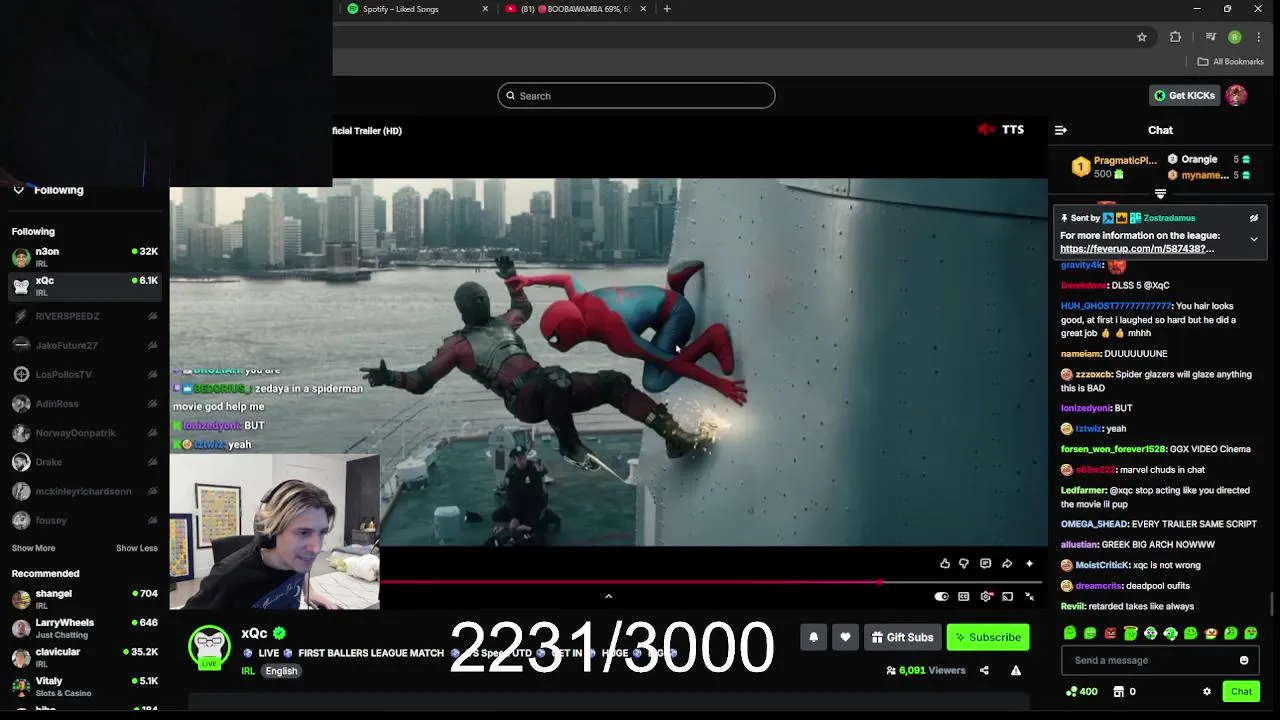Click the English language tag

tap(281, 671)
